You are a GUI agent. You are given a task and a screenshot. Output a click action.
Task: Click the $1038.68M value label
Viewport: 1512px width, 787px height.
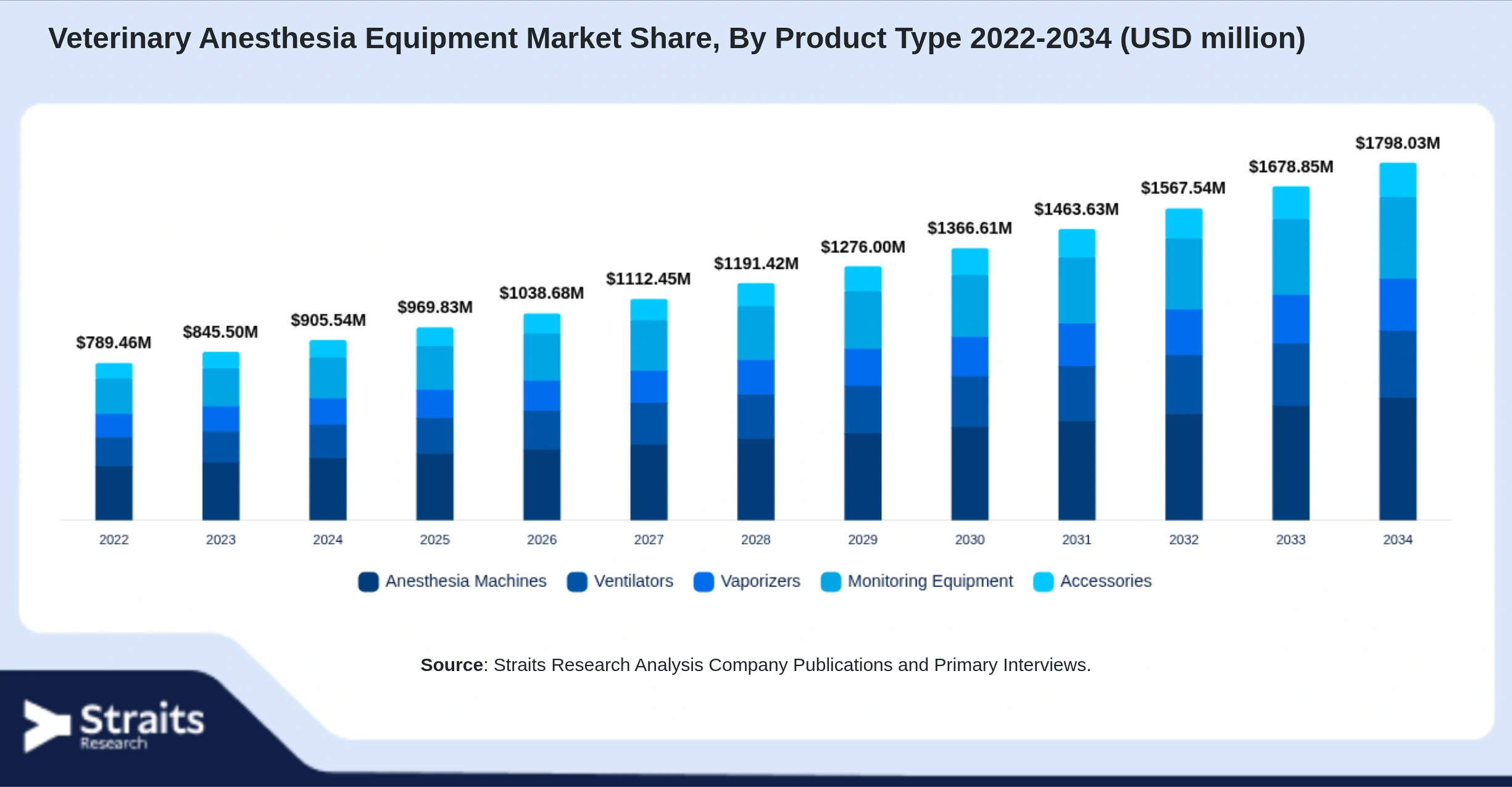coord(541,293)
